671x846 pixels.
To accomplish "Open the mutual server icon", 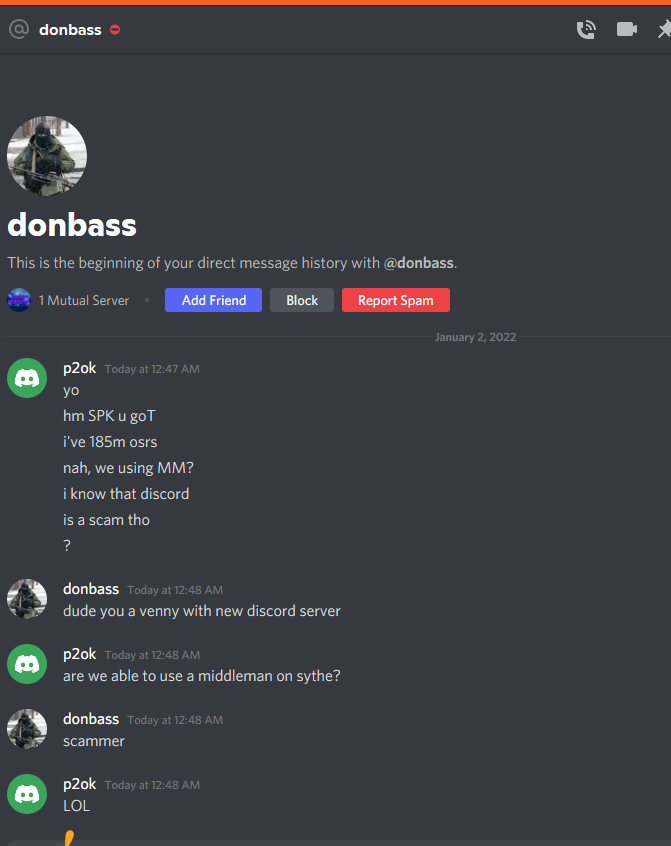I will click(19, 300).
